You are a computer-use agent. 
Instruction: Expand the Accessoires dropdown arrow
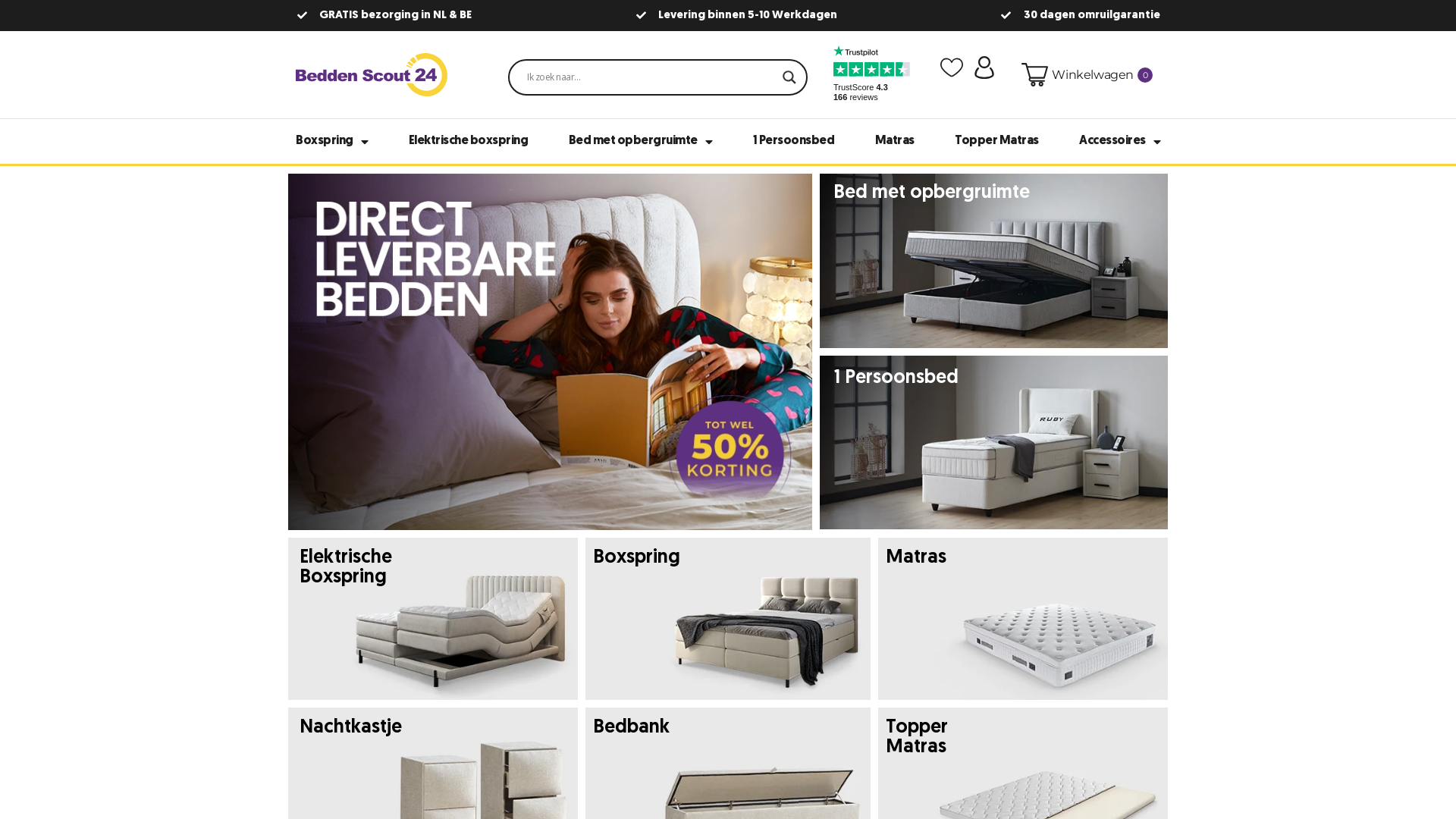(x=1157, y=142)
